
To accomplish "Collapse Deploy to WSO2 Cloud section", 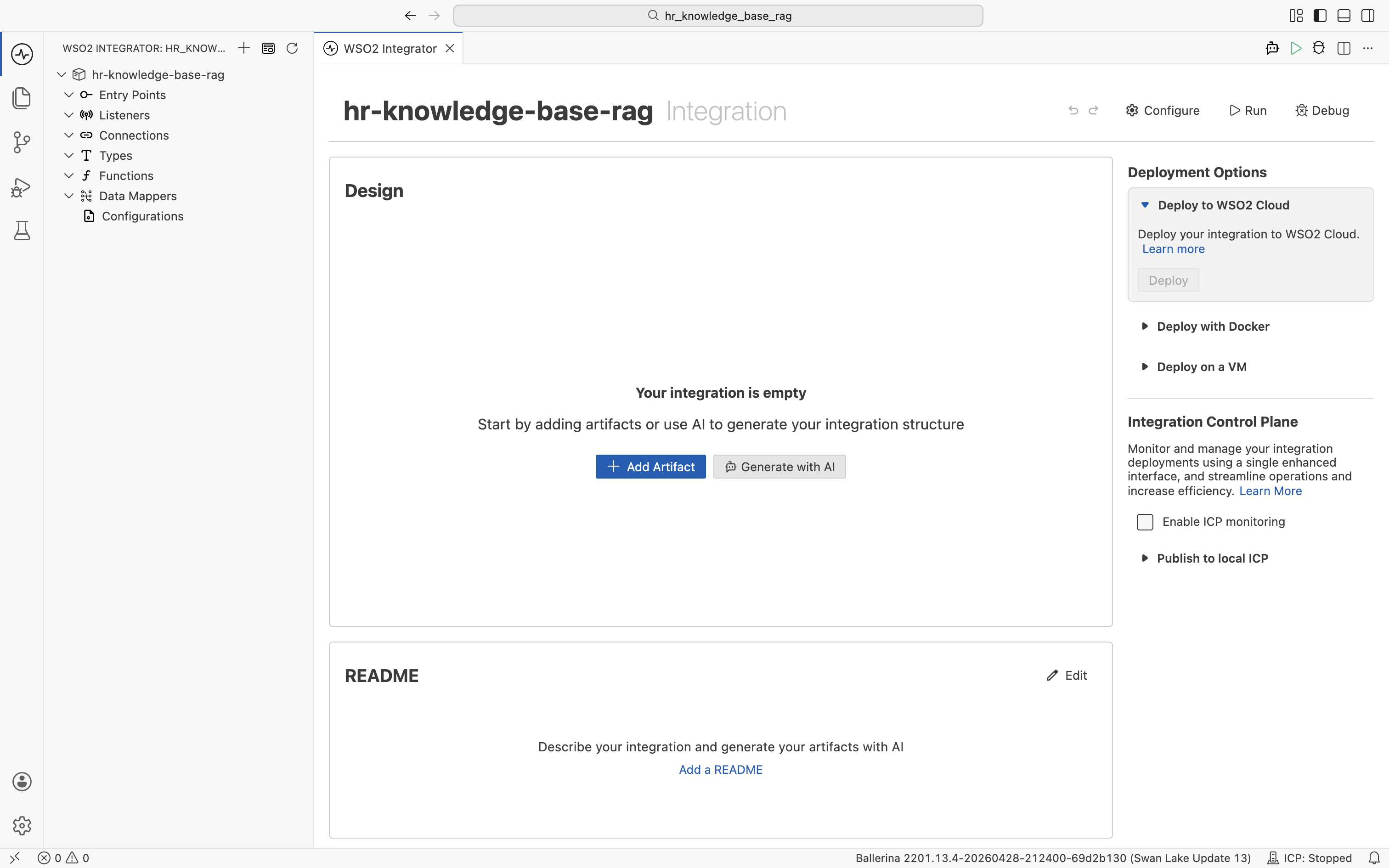I will 1145,205.
